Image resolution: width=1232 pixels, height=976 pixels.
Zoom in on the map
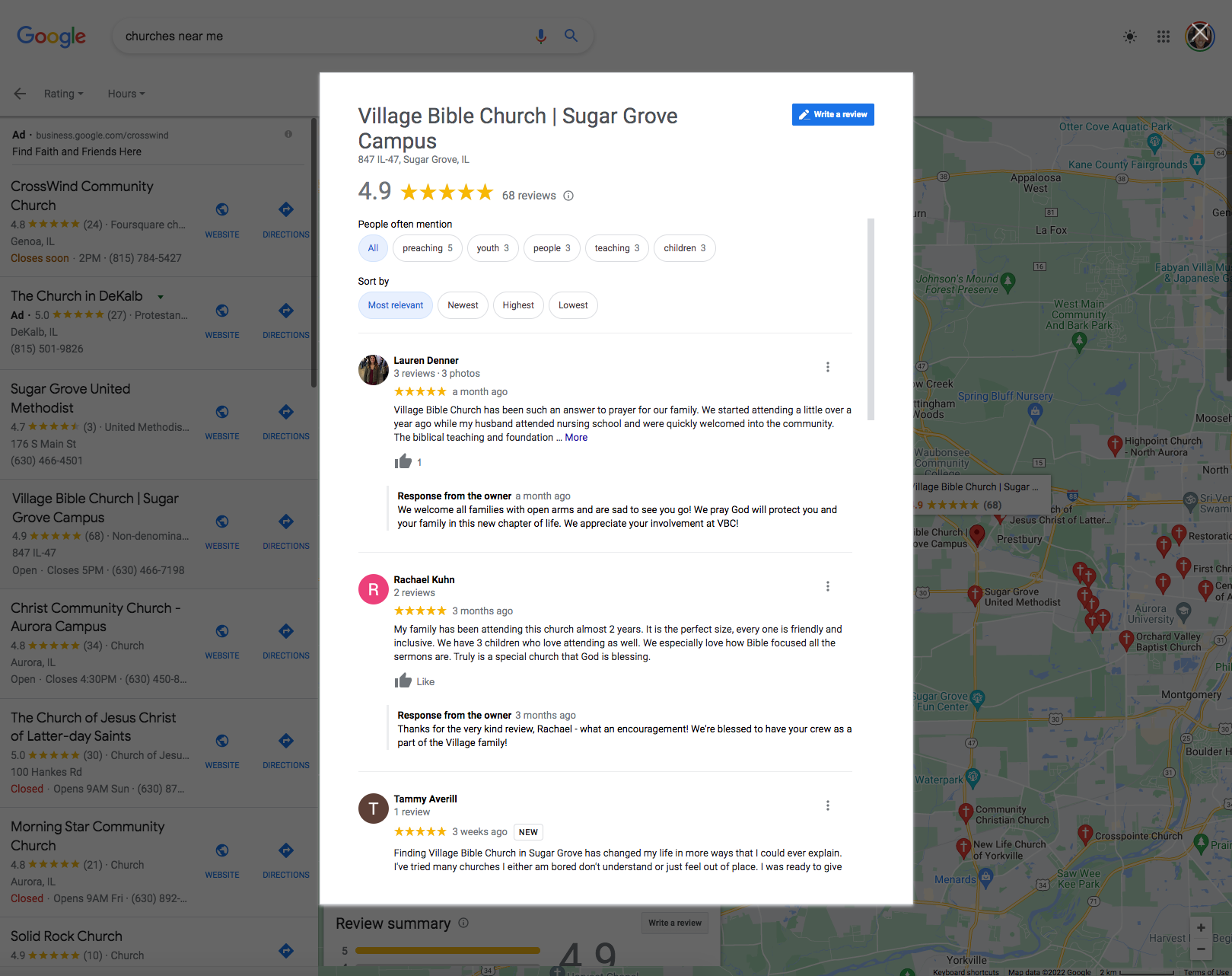click(1200, 927)
